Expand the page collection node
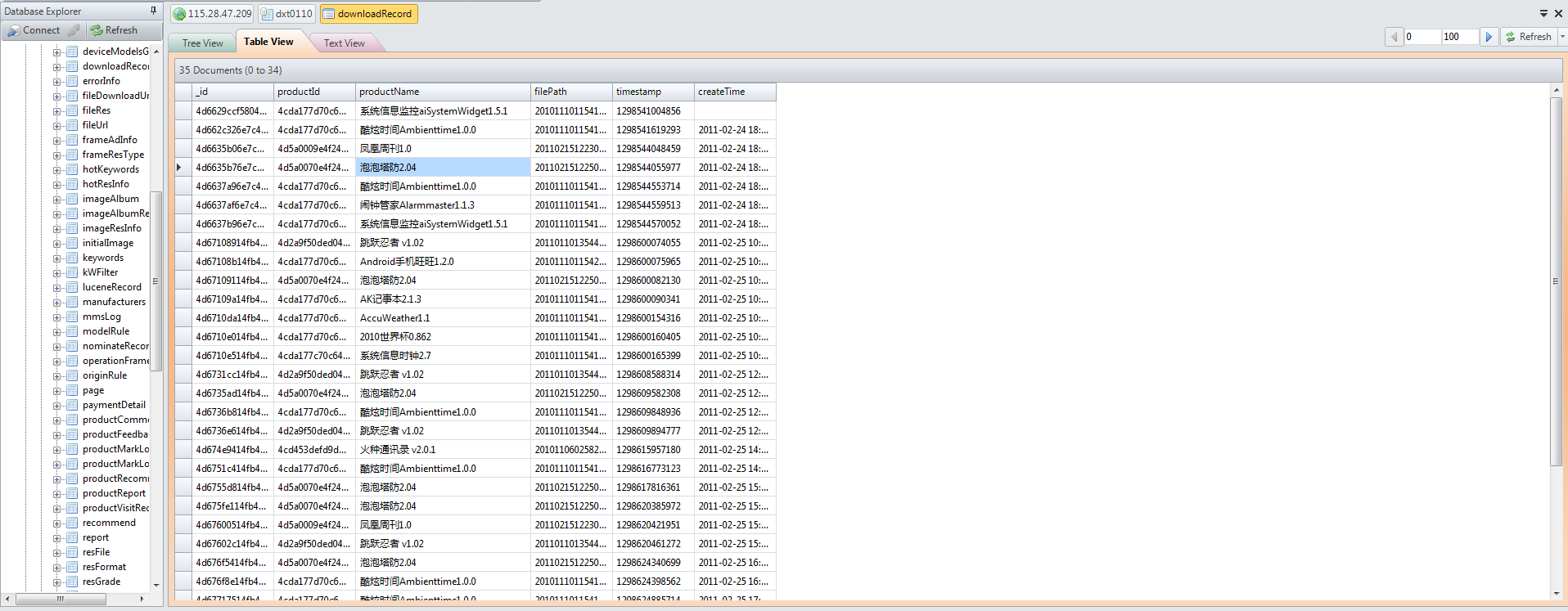1568x611 pixels. pyautogui.click(x=57, y=390)
